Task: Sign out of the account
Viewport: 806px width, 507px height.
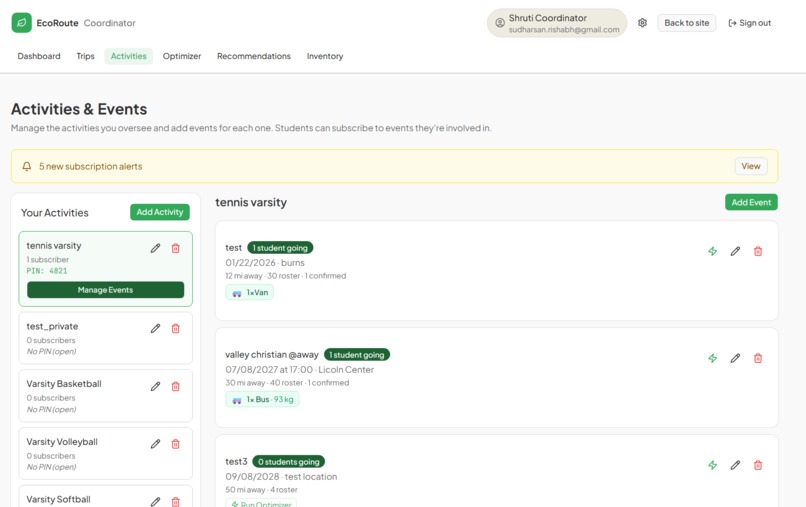Action: pos(749,23)
